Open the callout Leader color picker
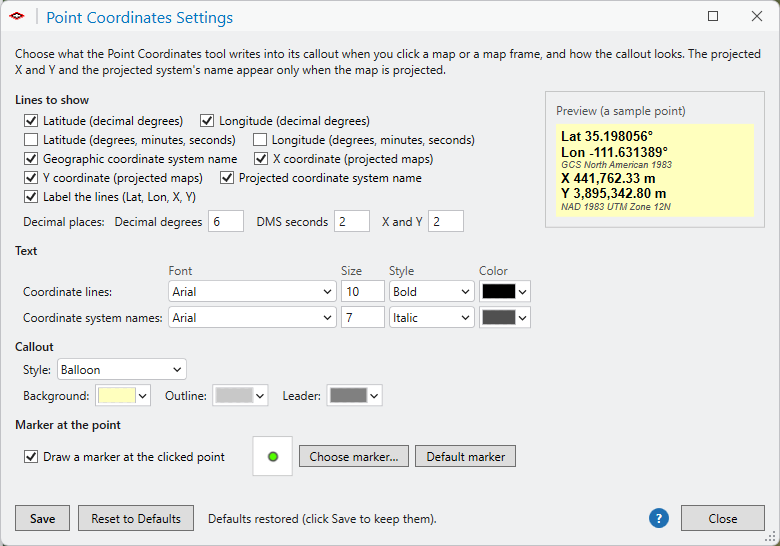This screenshot has height=546, width=780. 354,396
